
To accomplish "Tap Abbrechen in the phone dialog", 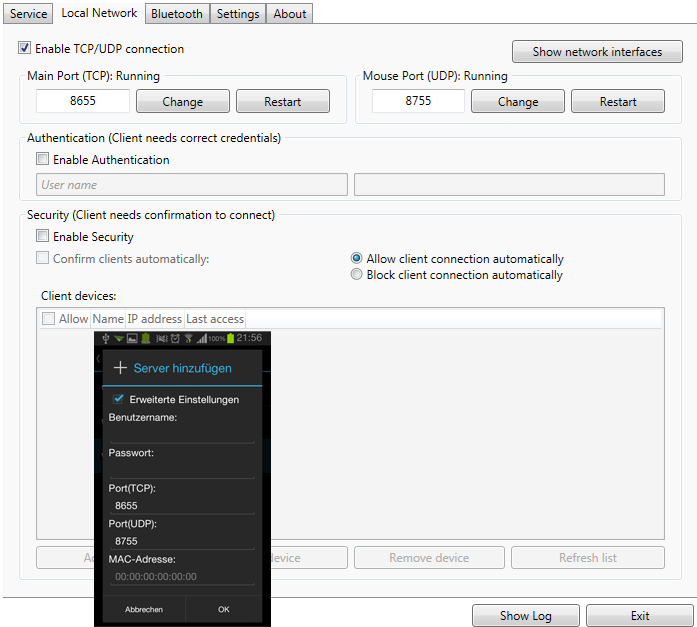I will 144,609.
